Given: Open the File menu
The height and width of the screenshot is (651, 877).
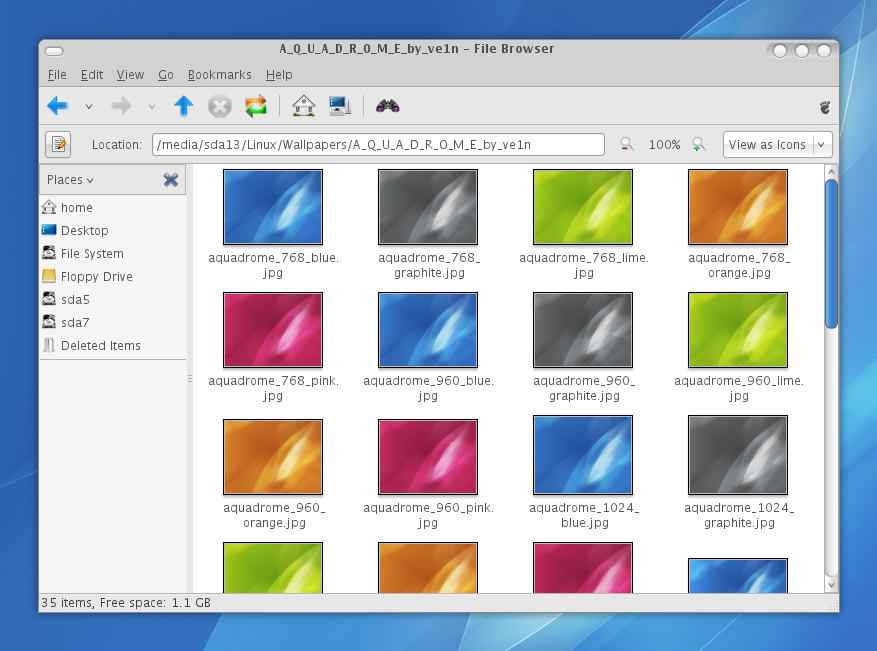Looking at the screenshot, I should (57, 74).
